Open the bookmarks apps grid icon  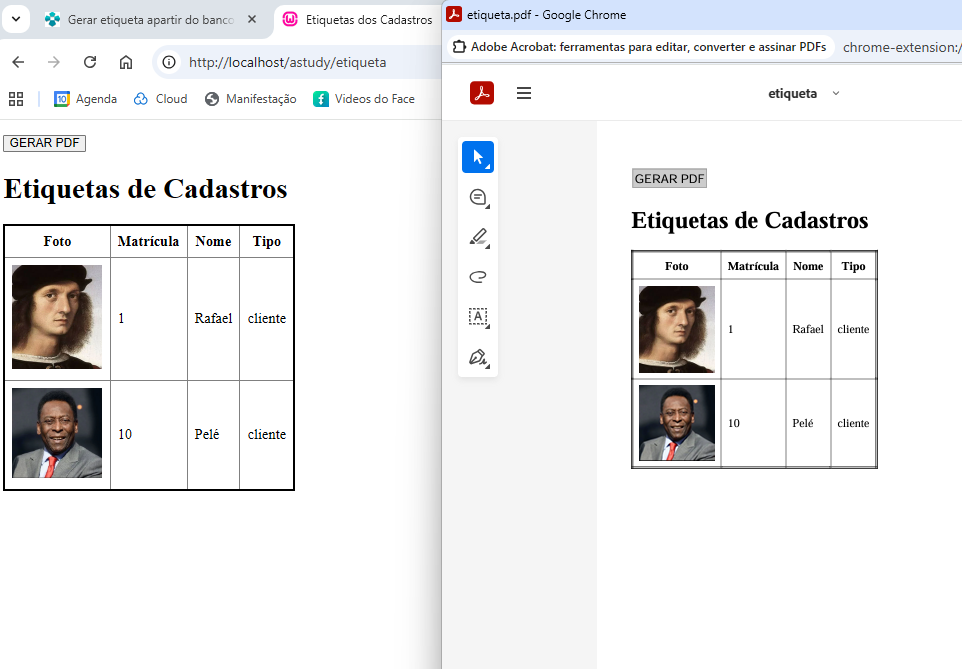tap(16, 99)
